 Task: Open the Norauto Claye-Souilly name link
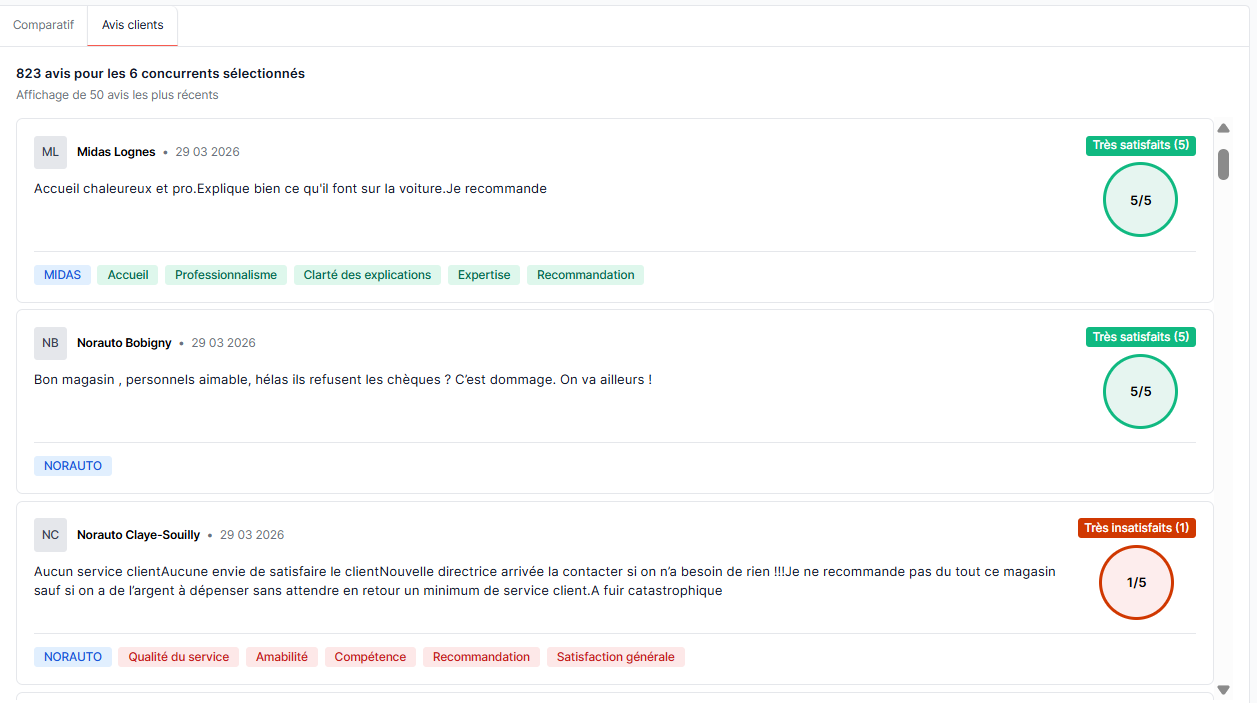tap(138, 535)
